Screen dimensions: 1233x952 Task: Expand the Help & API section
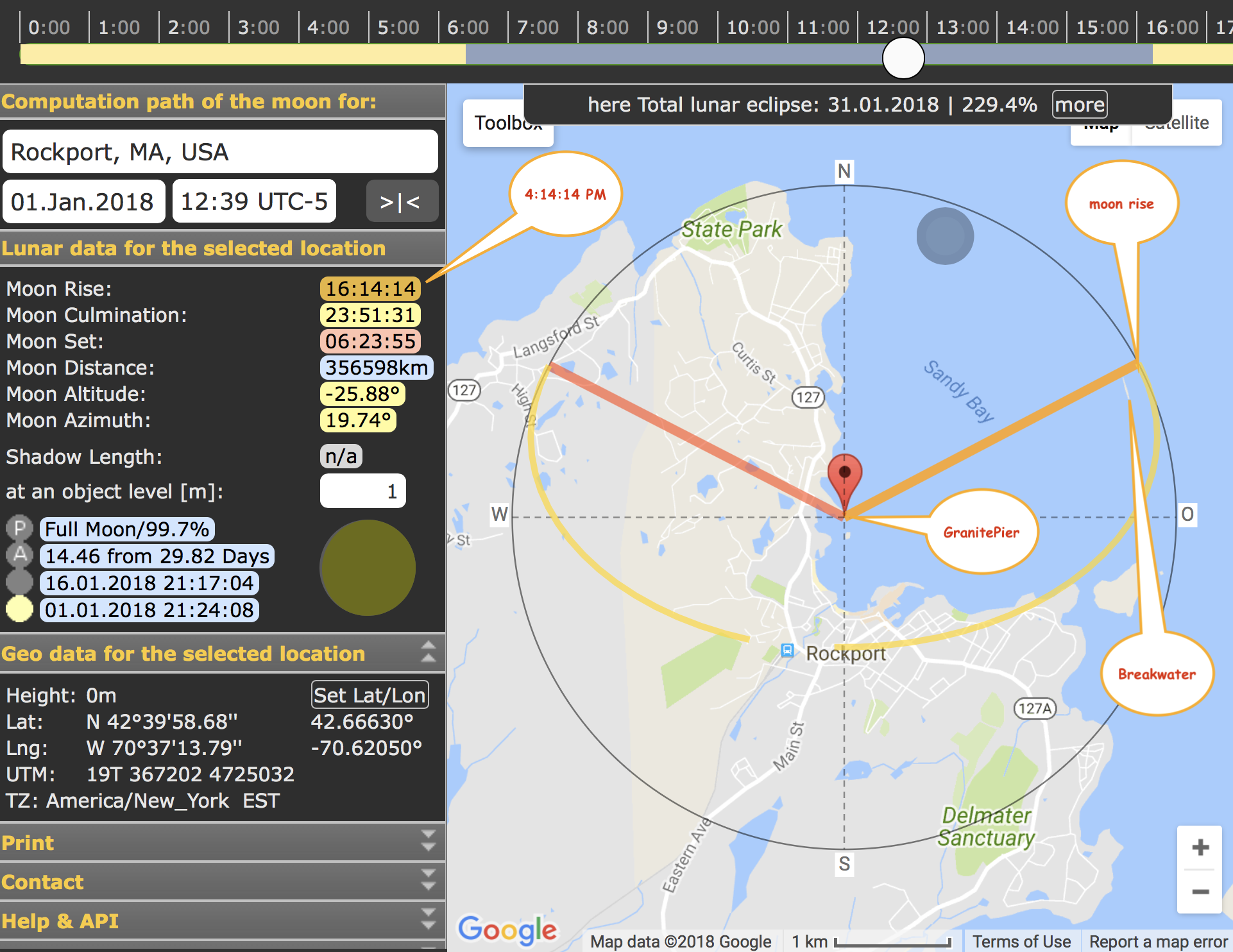pos(428,919)
